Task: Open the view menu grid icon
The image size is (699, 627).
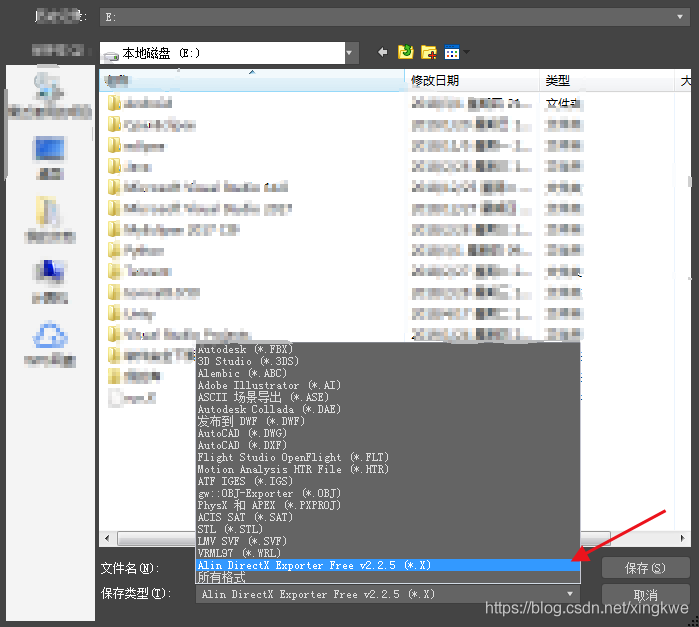Action: tap(452, 52)
